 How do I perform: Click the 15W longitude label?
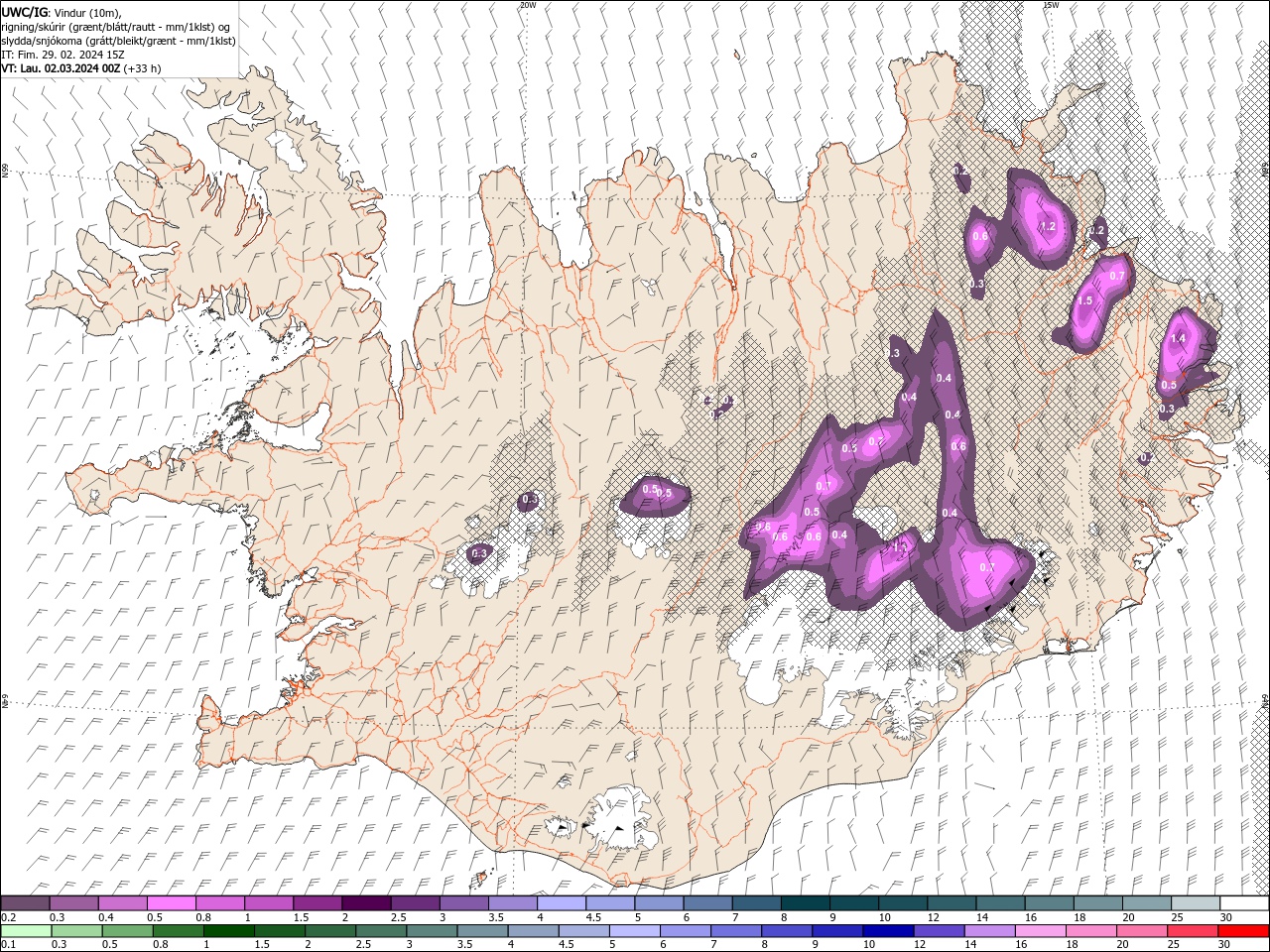point(1051,5)
